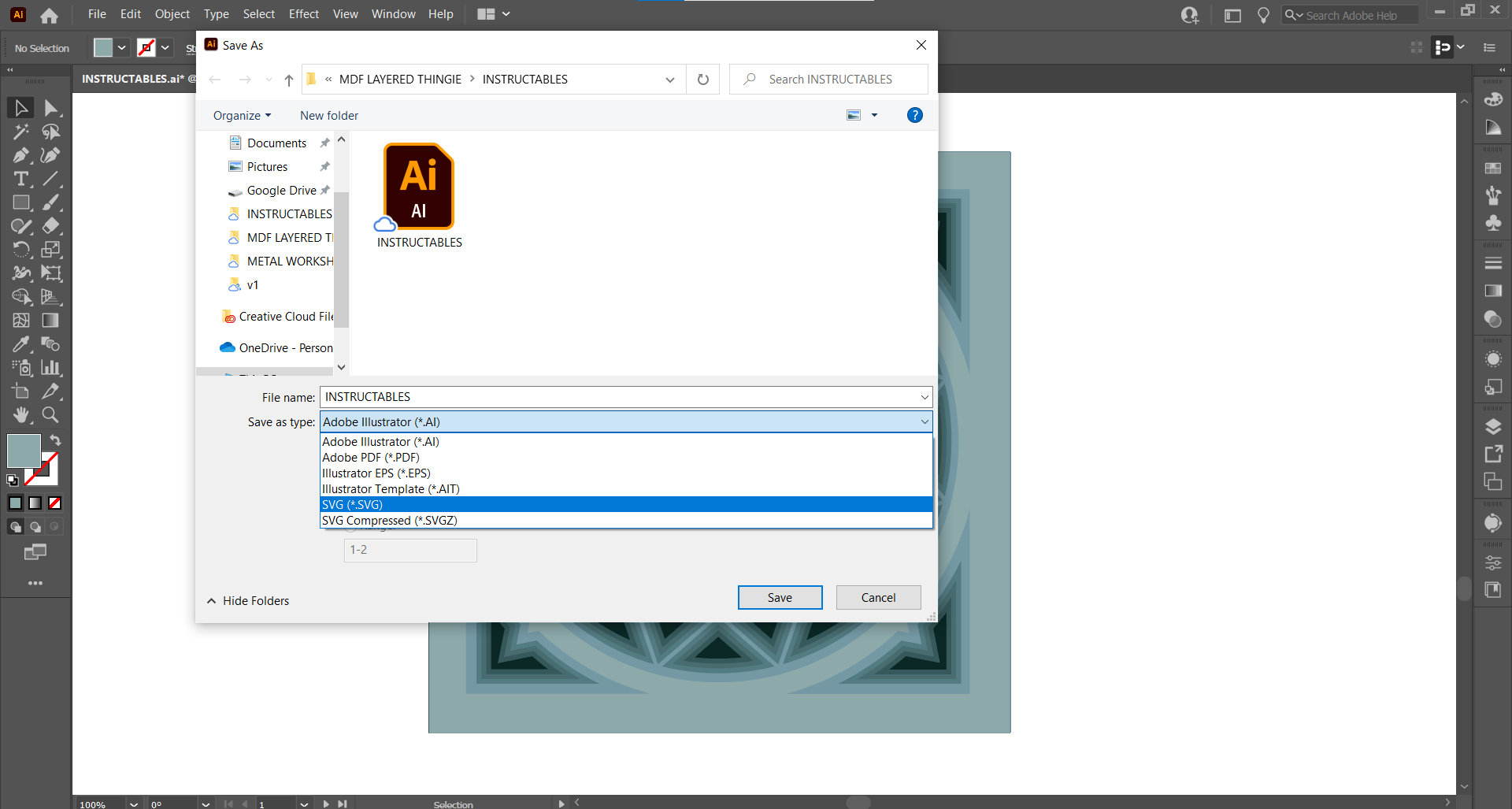This screenshot has width=1512, height=809.
Task: Open the zoom level dropdown
Action: (134, 804)
